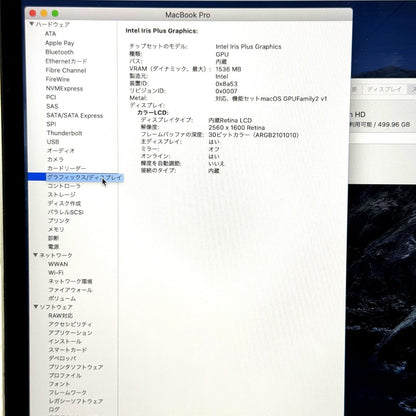Collapse the ハードウェア section
Screen dimensions: 416x416
32,24
